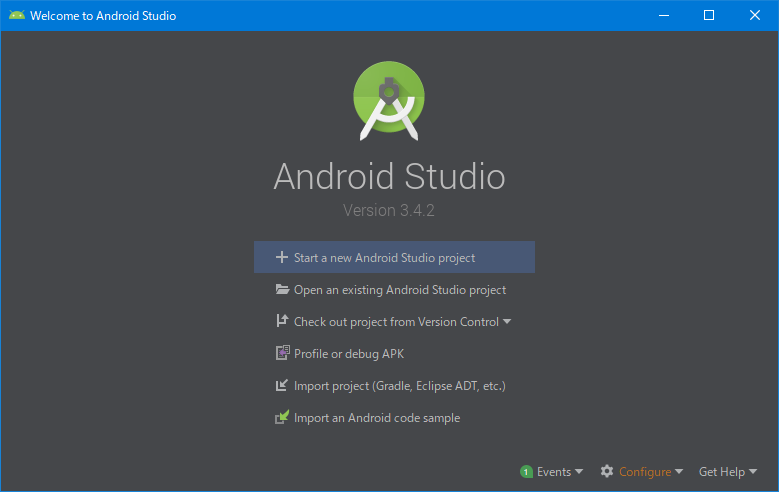Click the green Events notification badge

[526, 472]
